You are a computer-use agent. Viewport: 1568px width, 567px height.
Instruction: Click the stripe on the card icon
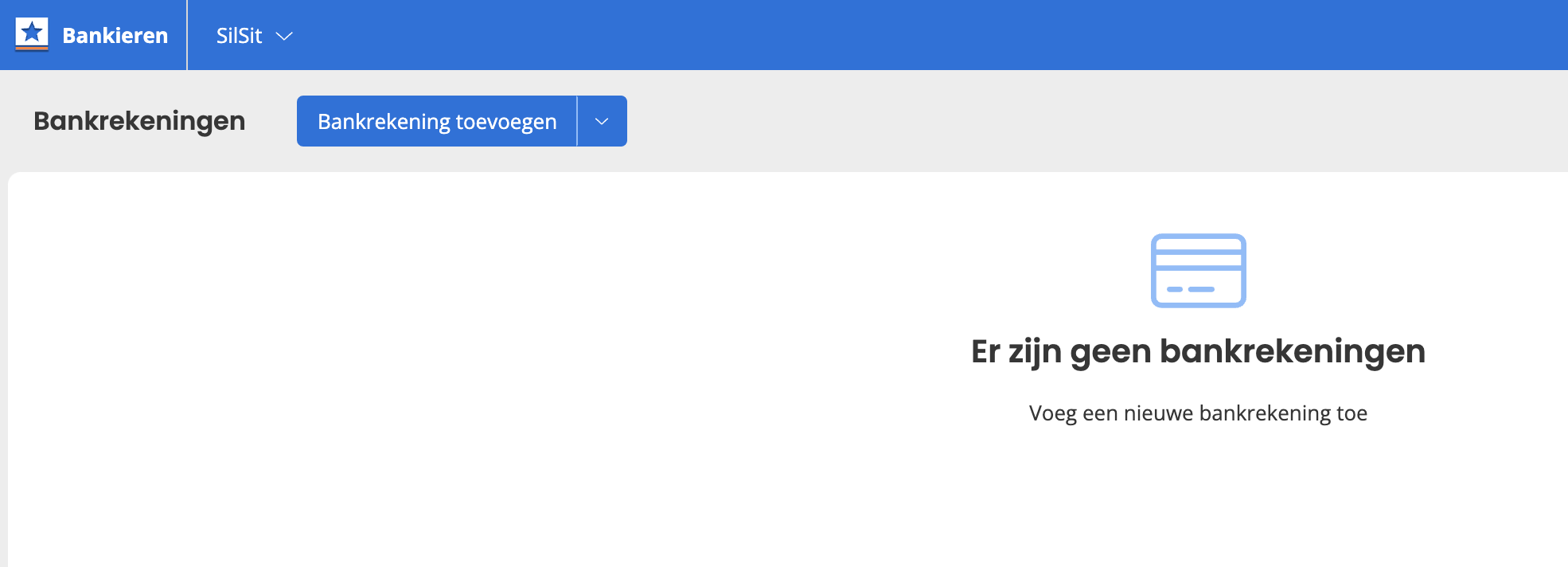[1198, 260]
